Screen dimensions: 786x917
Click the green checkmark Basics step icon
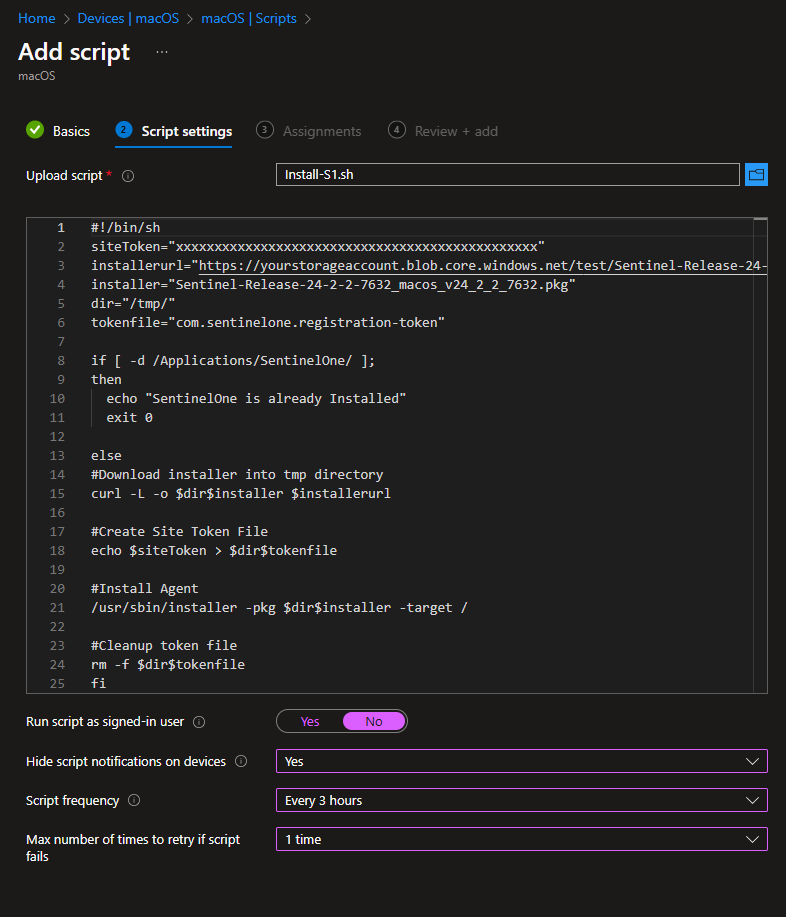click(x=35, y=130)
